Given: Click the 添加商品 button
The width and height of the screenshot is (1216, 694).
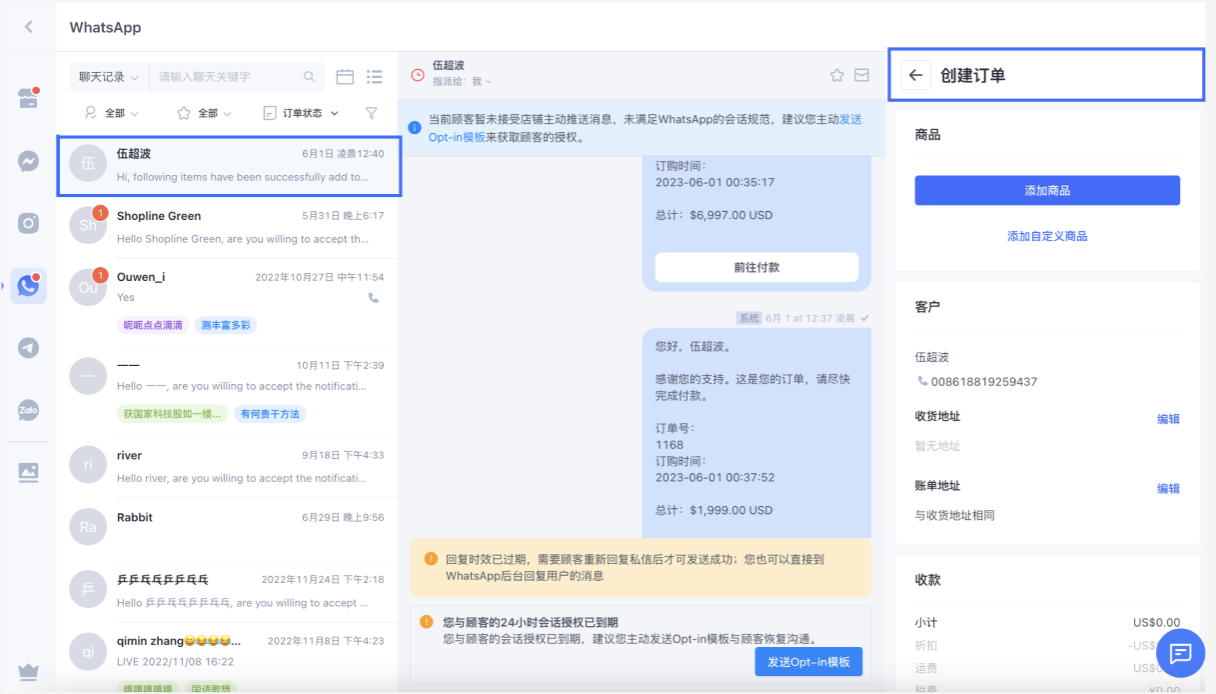Looking at the screenshot, I should click(1047, 190).
